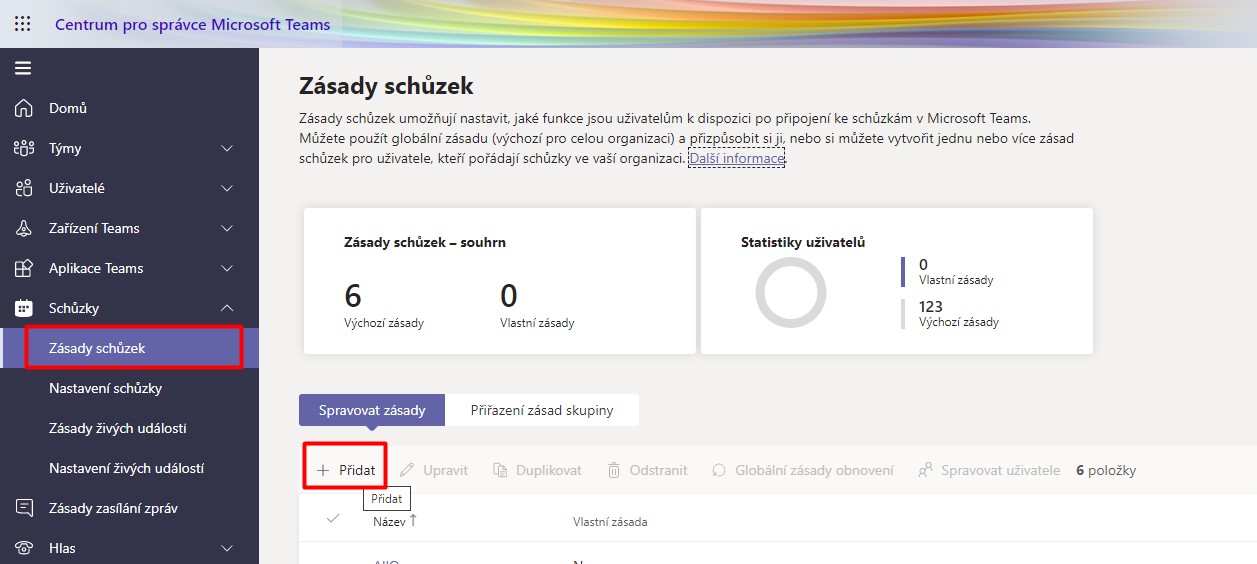Switch to Přiřazení zásad skupiny tab

click(x=542, y=410)
